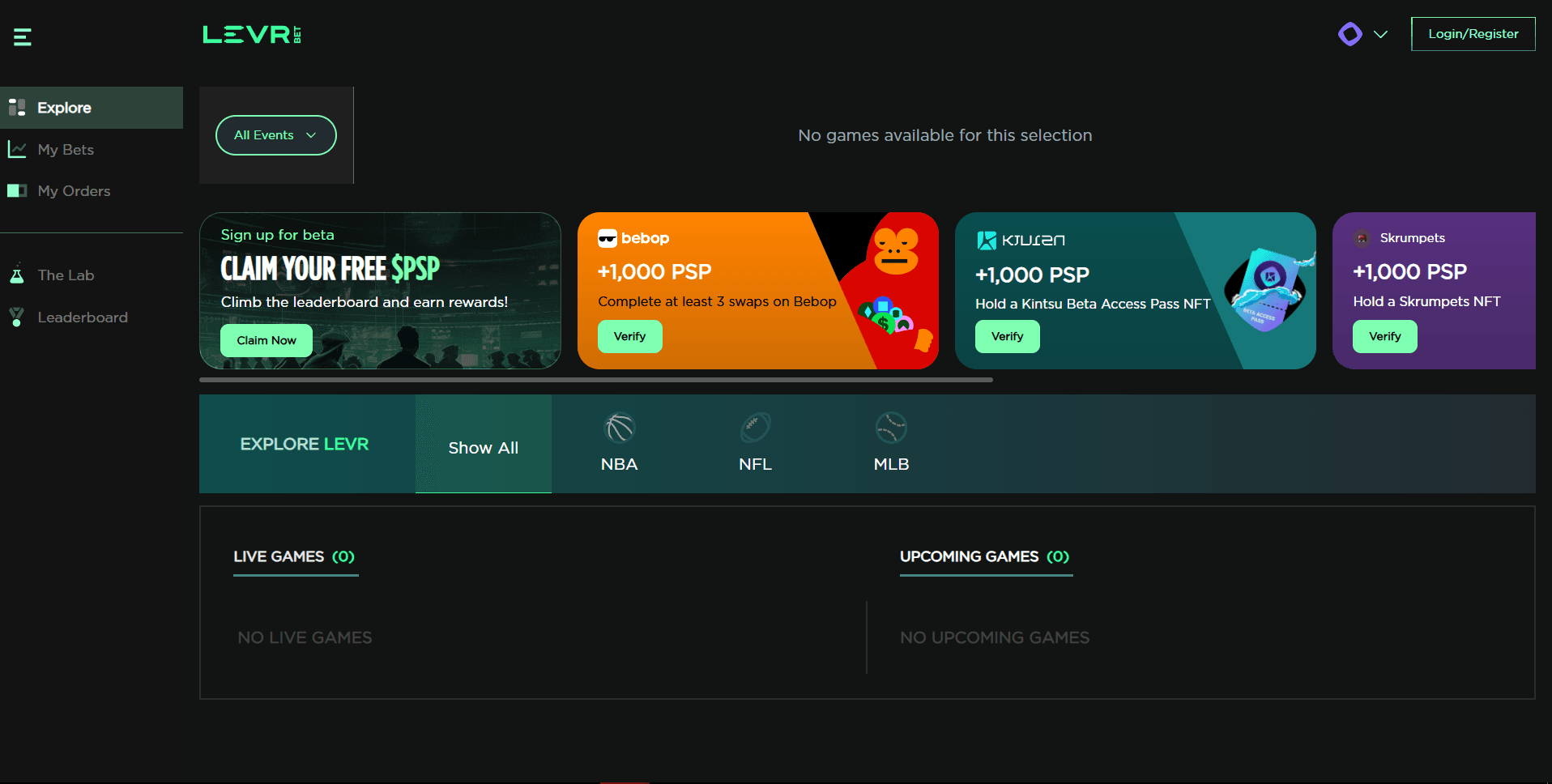Click Claim Now on beta banner
The width and height of the screenshot is (1552, 784).
(266, 340)
